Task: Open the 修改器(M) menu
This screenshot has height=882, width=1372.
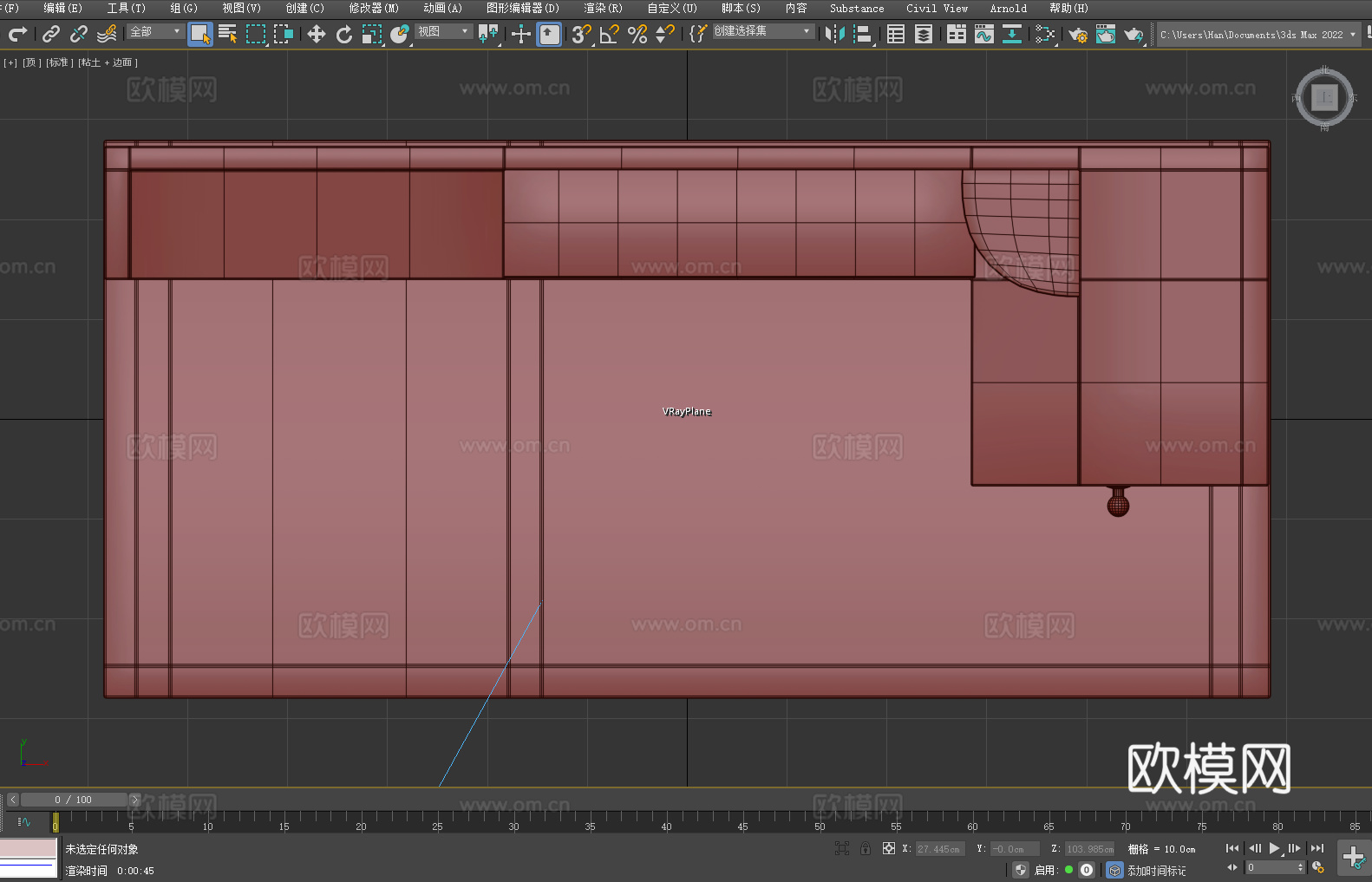Action: pos(374,8)
